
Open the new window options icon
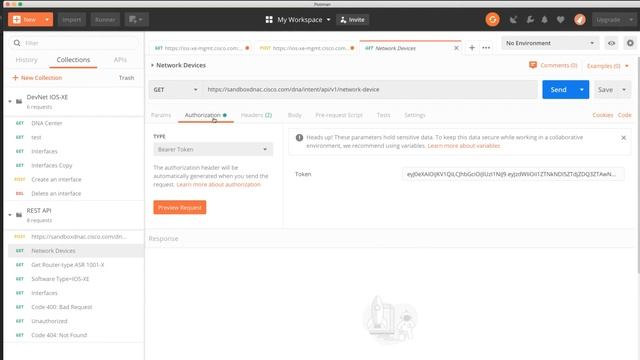[x=136, y=20]
